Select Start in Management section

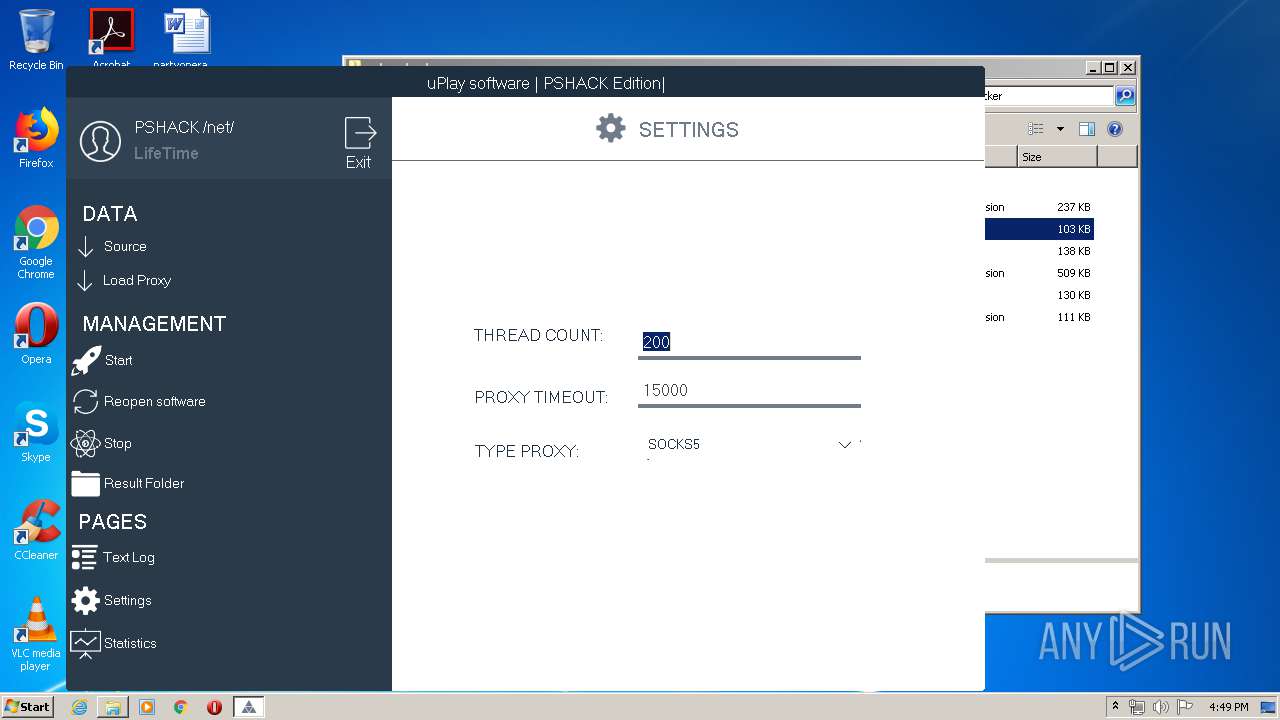click(x=118, y=361)
